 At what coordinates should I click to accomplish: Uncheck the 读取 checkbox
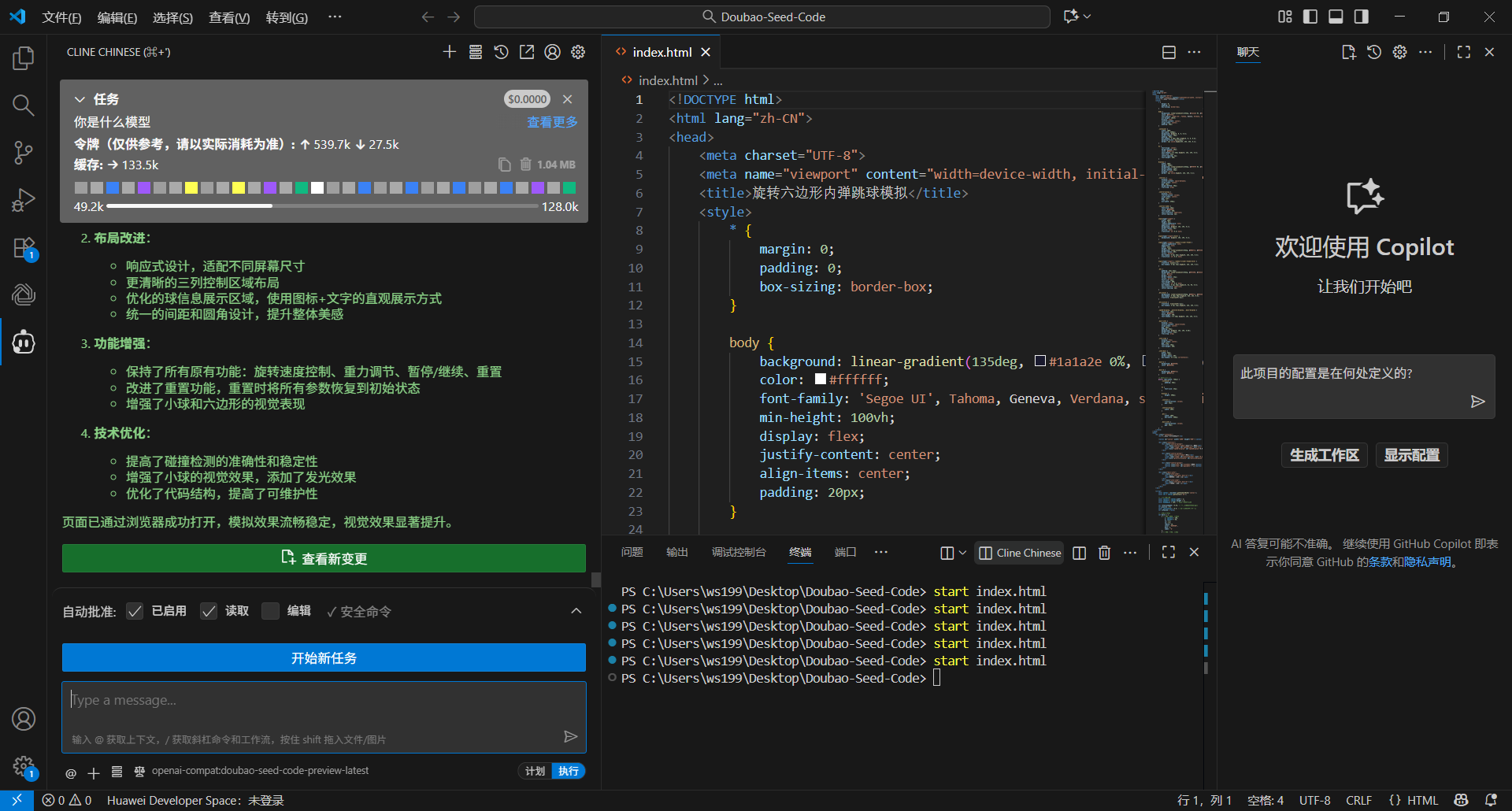point(209,611)
